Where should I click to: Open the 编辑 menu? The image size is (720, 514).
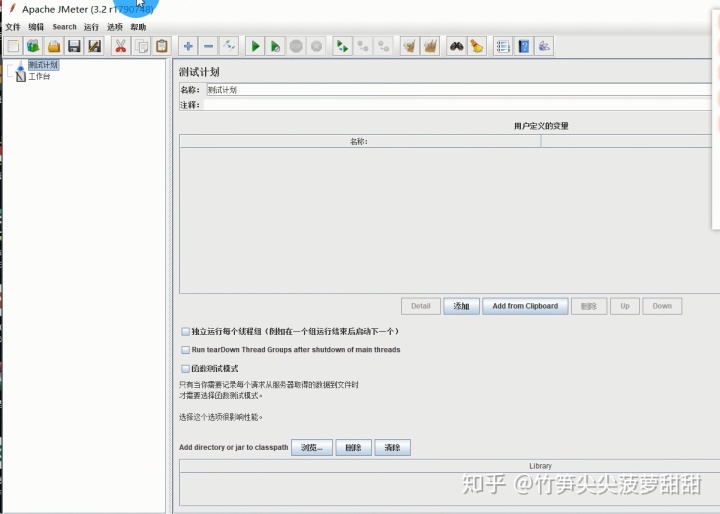(x=36, y=27)
